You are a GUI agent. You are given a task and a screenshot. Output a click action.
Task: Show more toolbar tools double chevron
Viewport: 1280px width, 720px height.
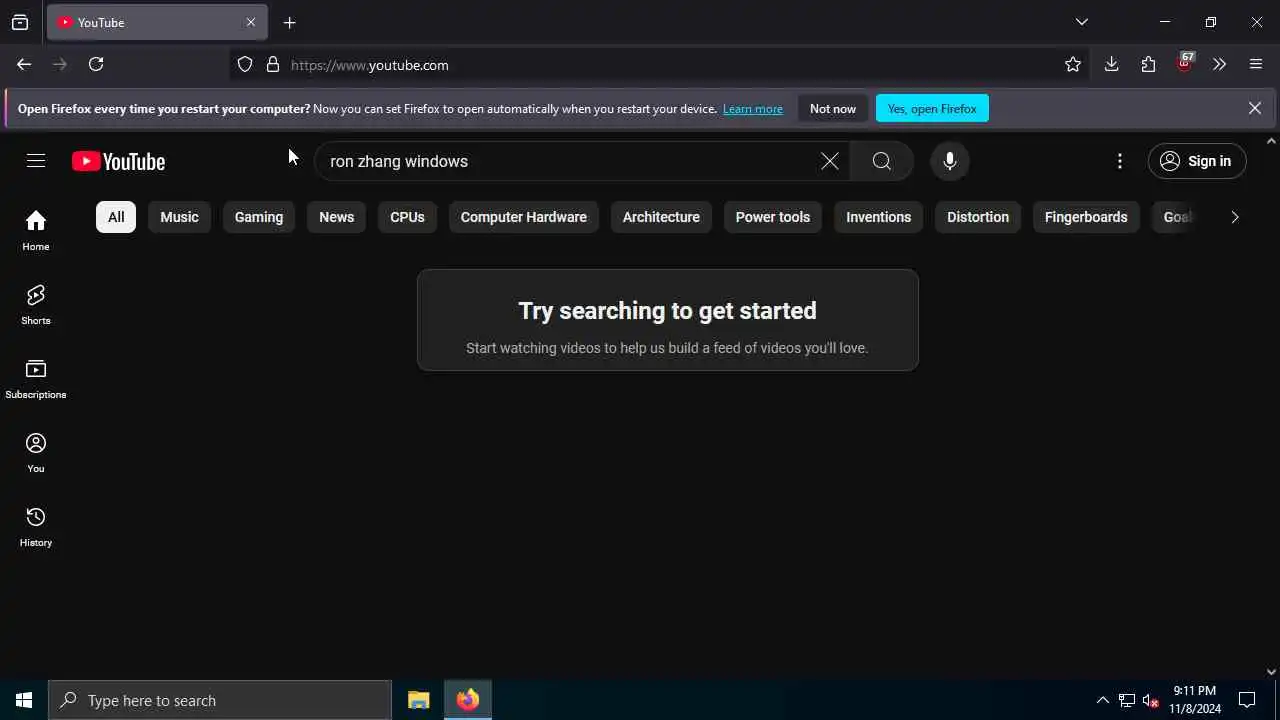click(x=1219, y=65)
